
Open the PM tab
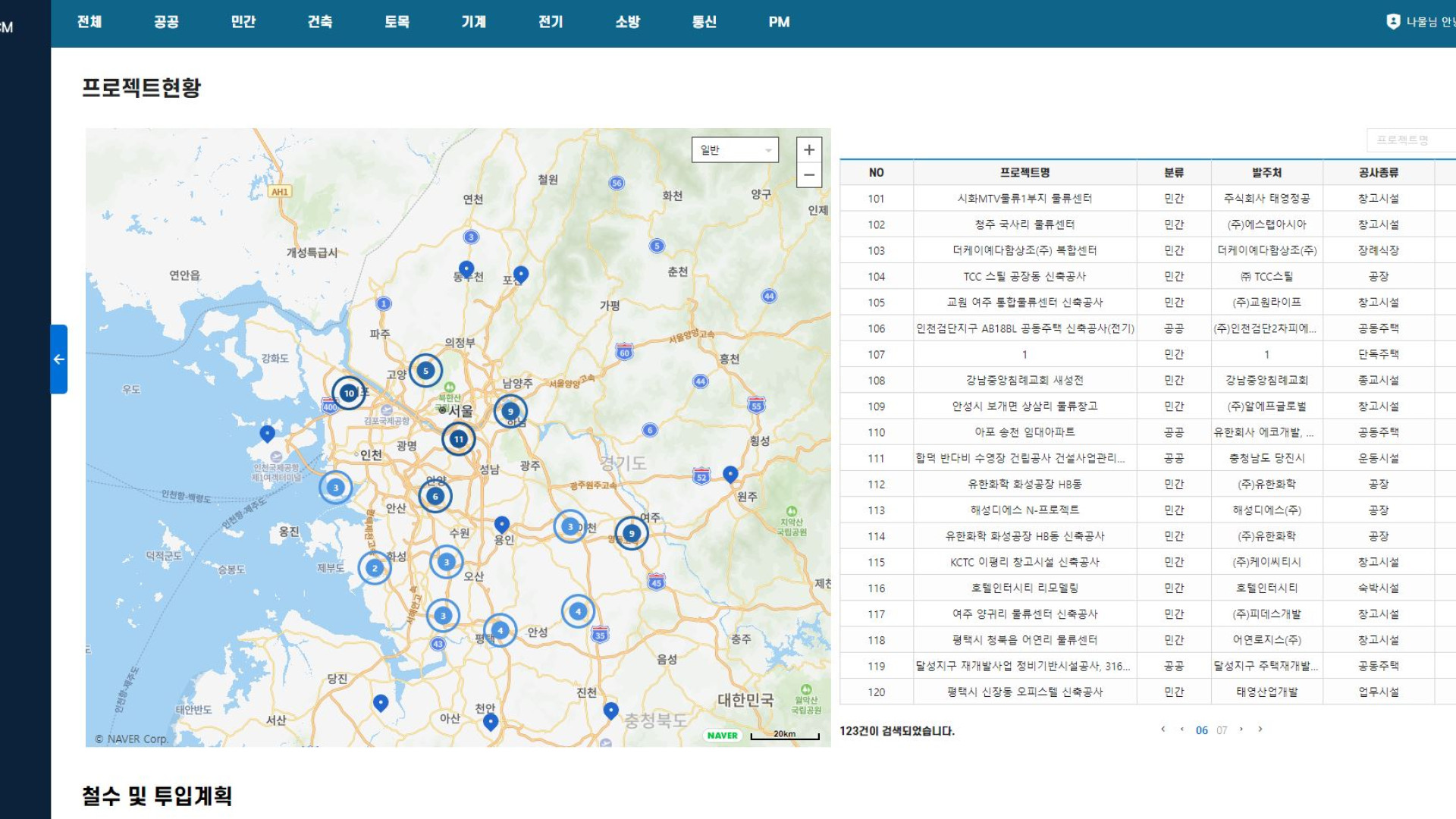click(779, 22)
